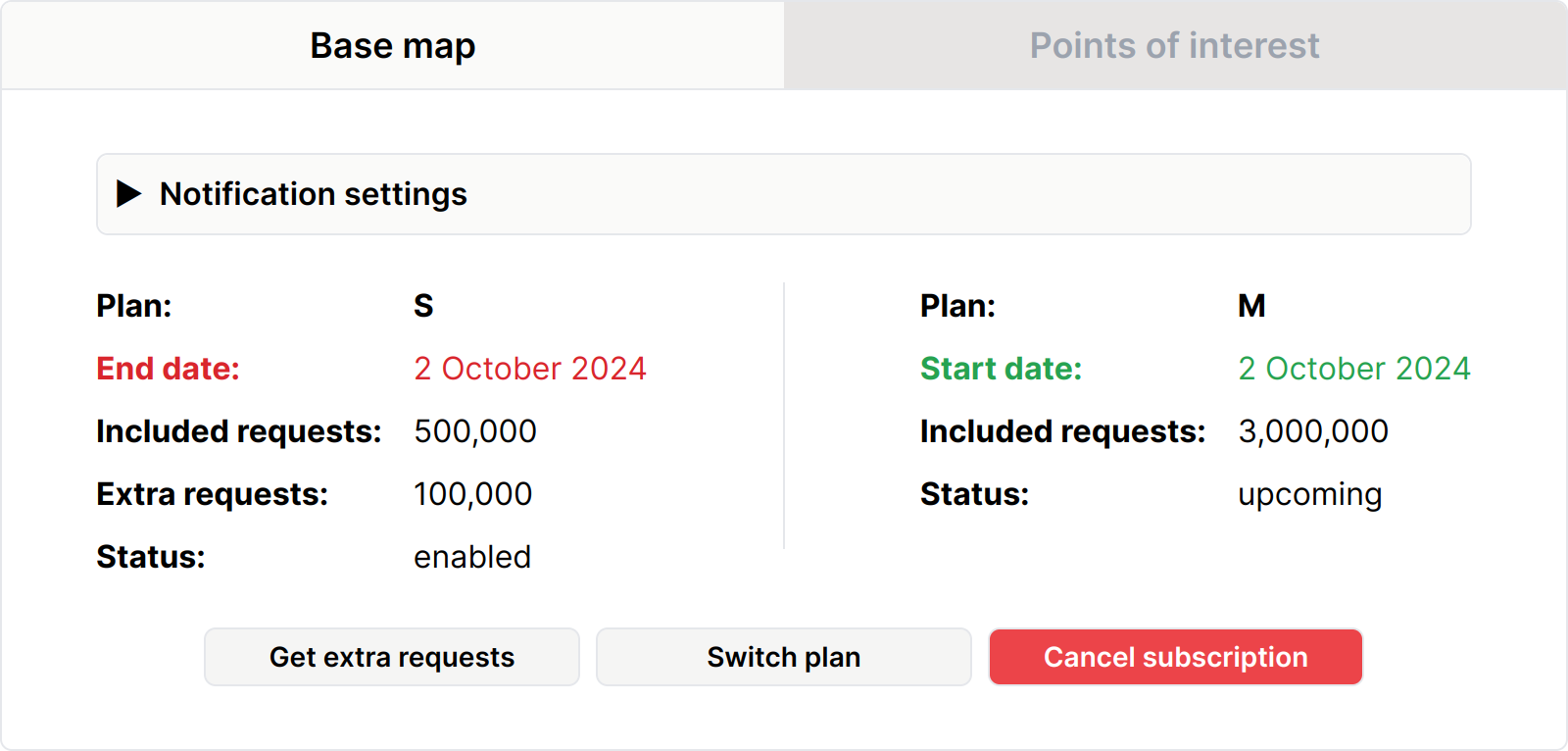
Task: Select the green 2 October 2024 date
Action: (1353, 369)
